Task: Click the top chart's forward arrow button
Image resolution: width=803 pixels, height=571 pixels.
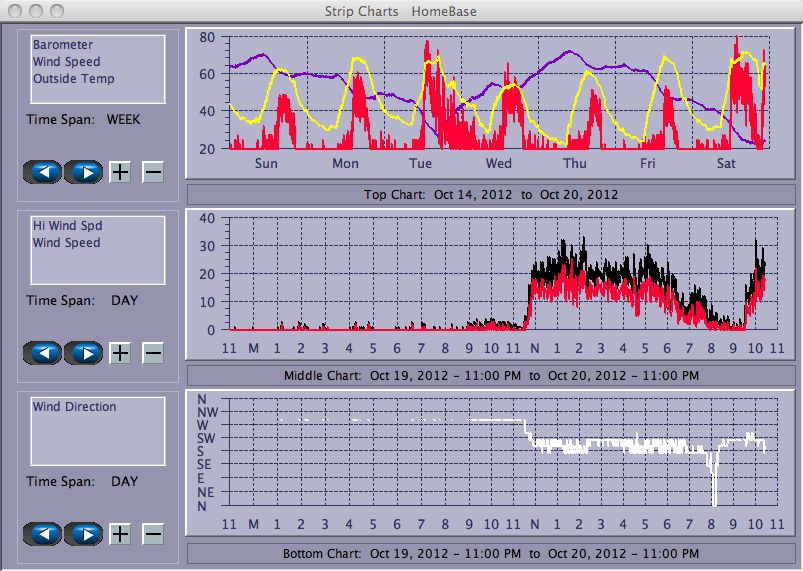Action: [x=84, y=172]
